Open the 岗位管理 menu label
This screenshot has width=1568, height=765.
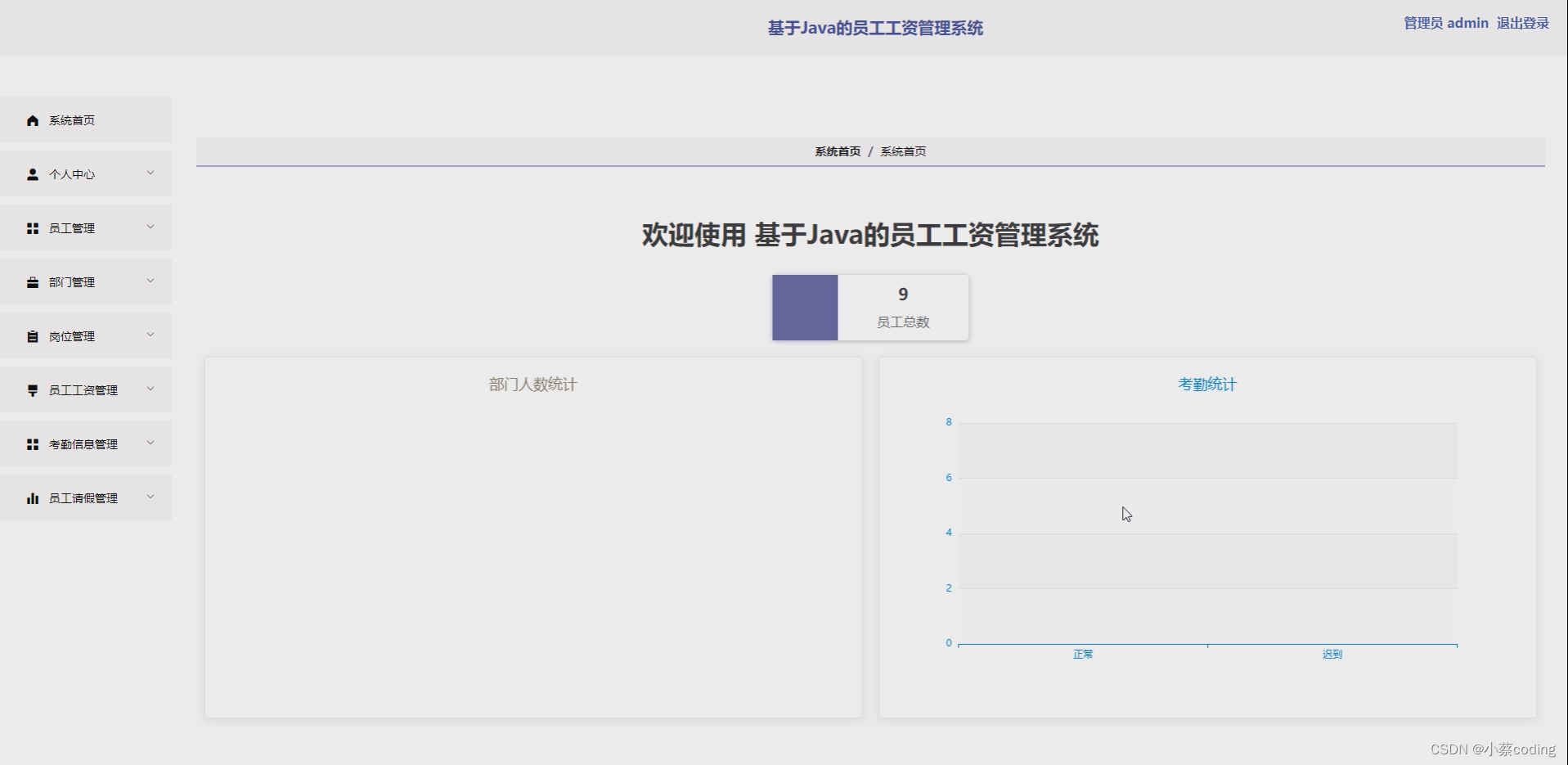[72, 336]
